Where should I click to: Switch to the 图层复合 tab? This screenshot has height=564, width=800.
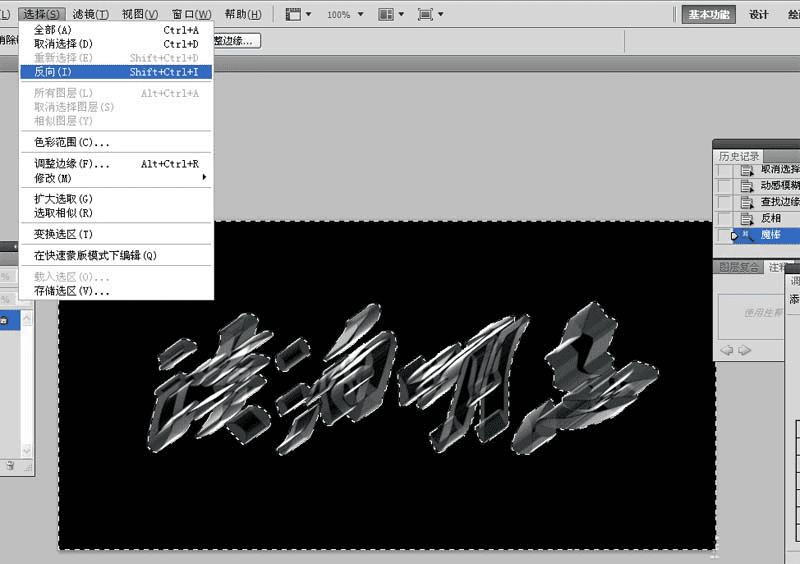(738, 267)
